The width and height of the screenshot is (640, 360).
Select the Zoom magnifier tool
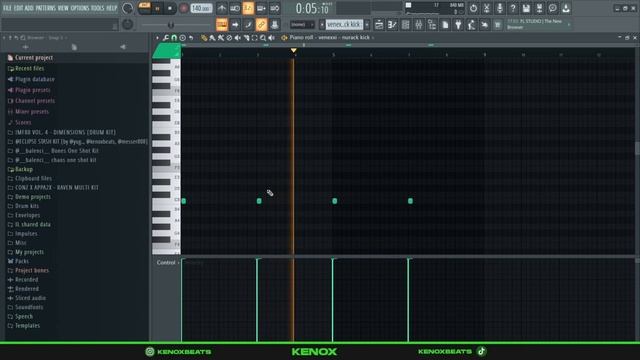point(263,38)
